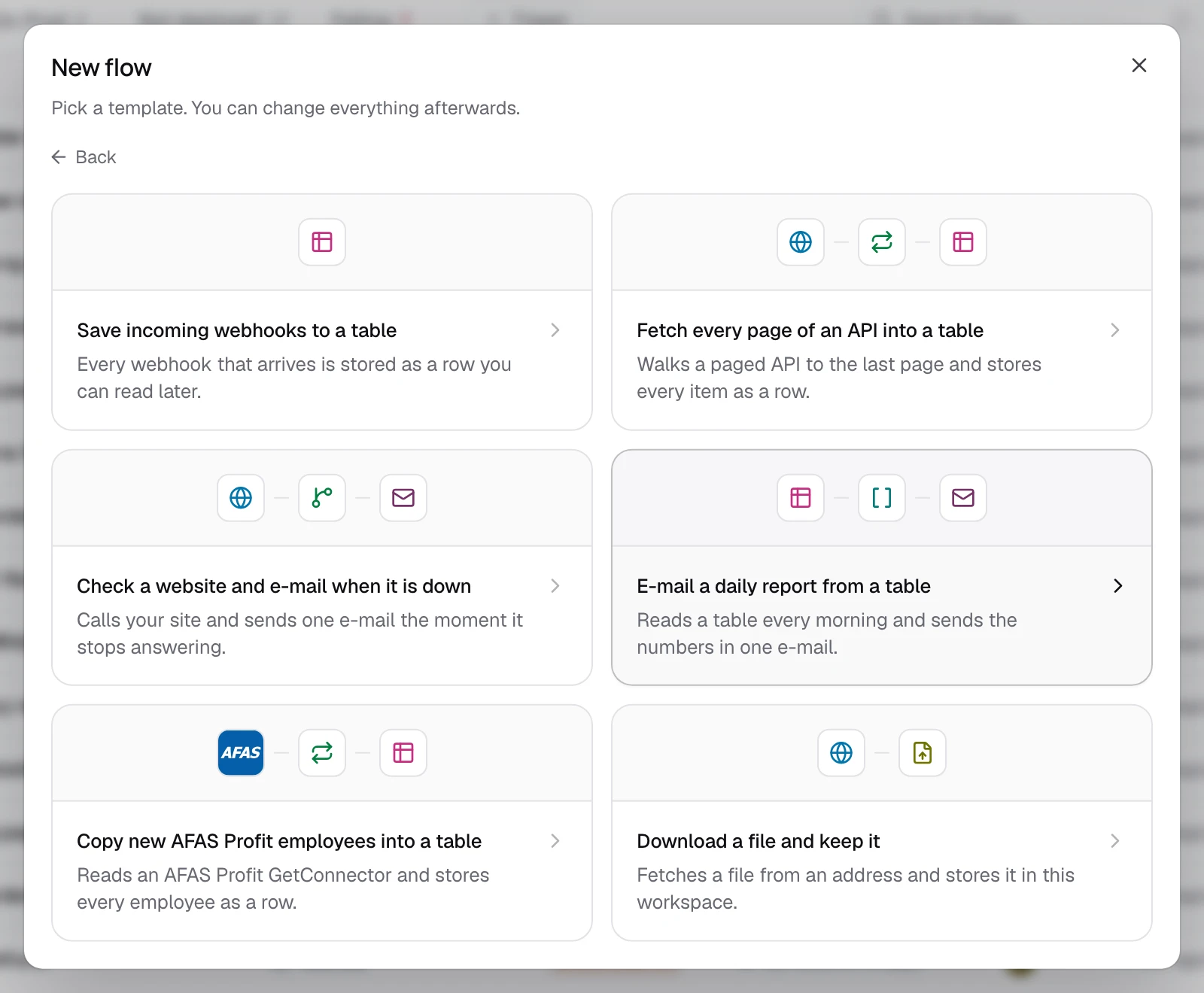Image resolution: width=1204 pixels, height=993 pixels.
Task: Click the loop icon in the AFAS employees template
Action: tap(322, 753)
